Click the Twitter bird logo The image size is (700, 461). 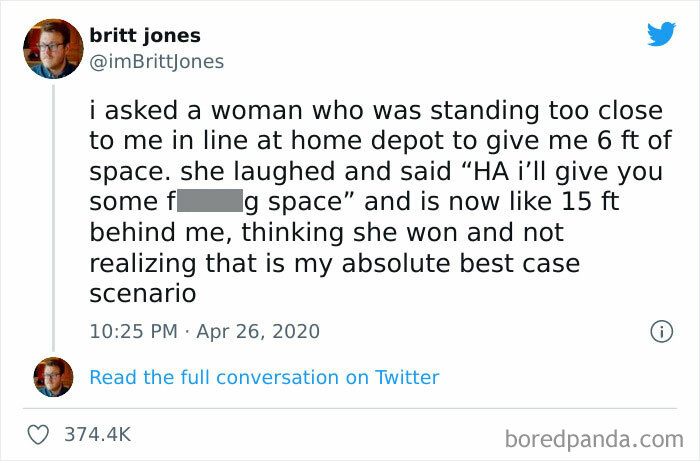[661, 34]
